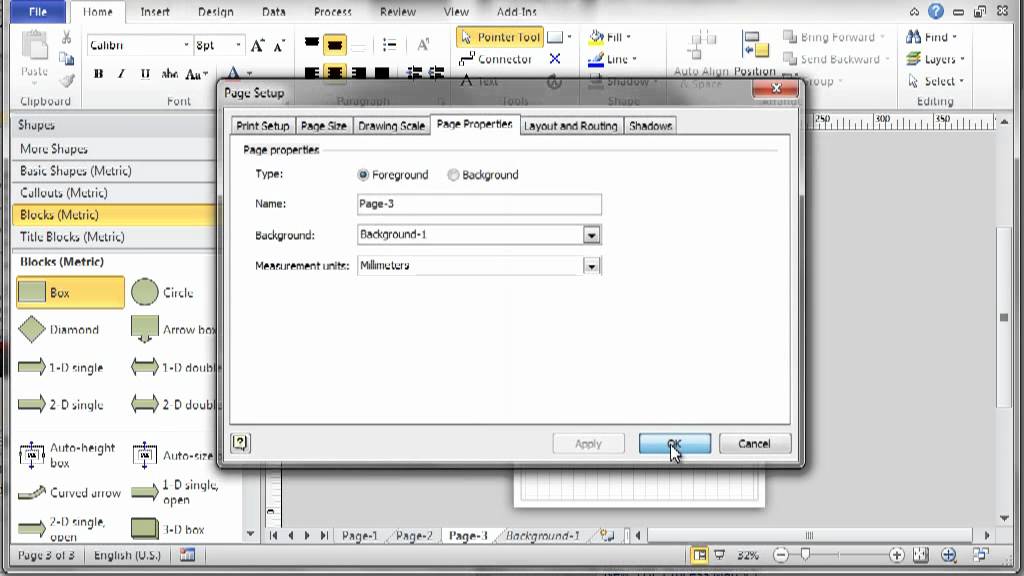This screenshot has width=1024, height=576.
Task: Click the Apply button
Action: (588, 443)
